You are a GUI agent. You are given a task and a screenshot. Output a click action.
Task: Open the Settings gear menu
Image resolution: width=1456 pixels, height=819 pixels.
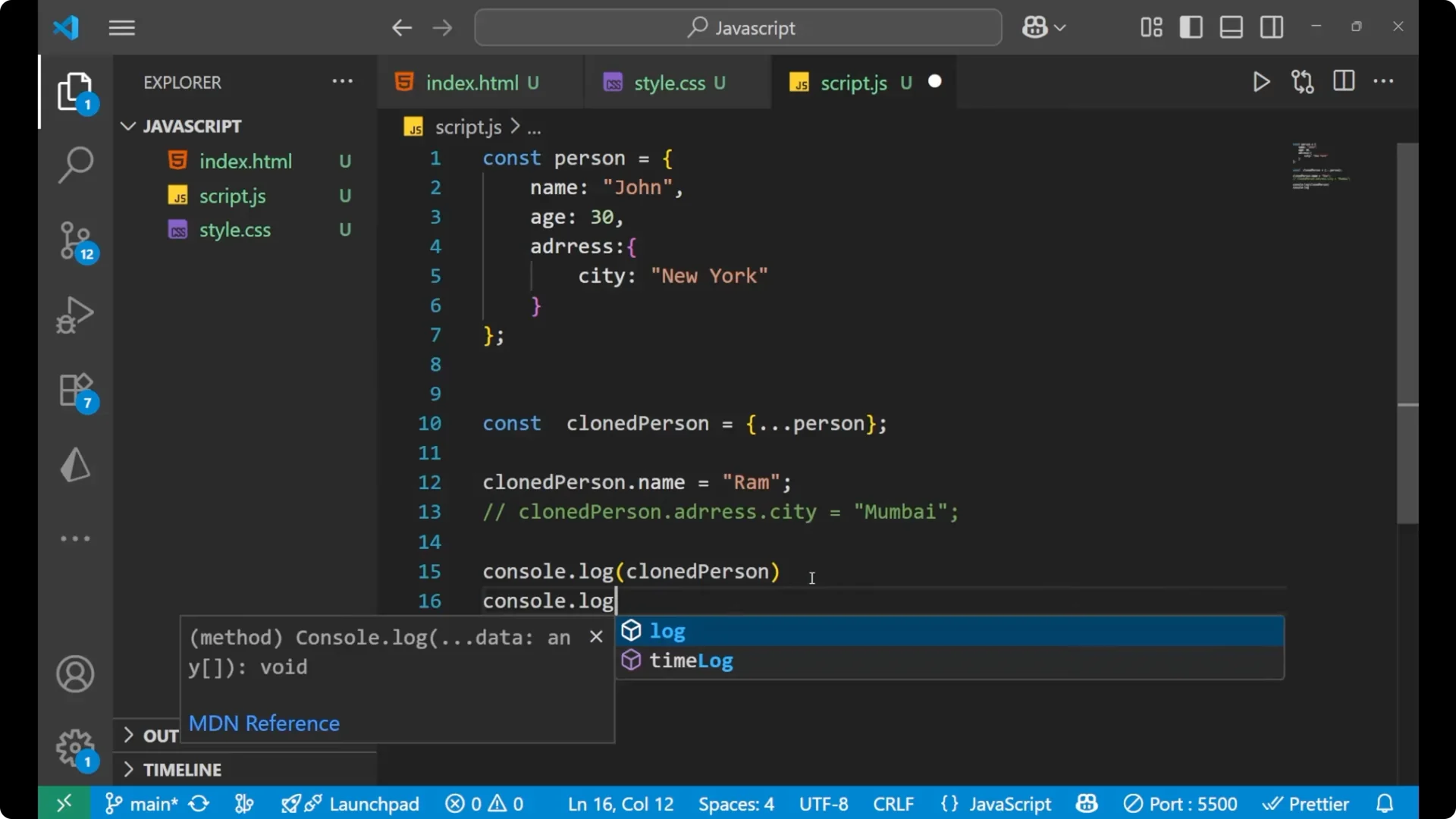click(x=74, y=748)
